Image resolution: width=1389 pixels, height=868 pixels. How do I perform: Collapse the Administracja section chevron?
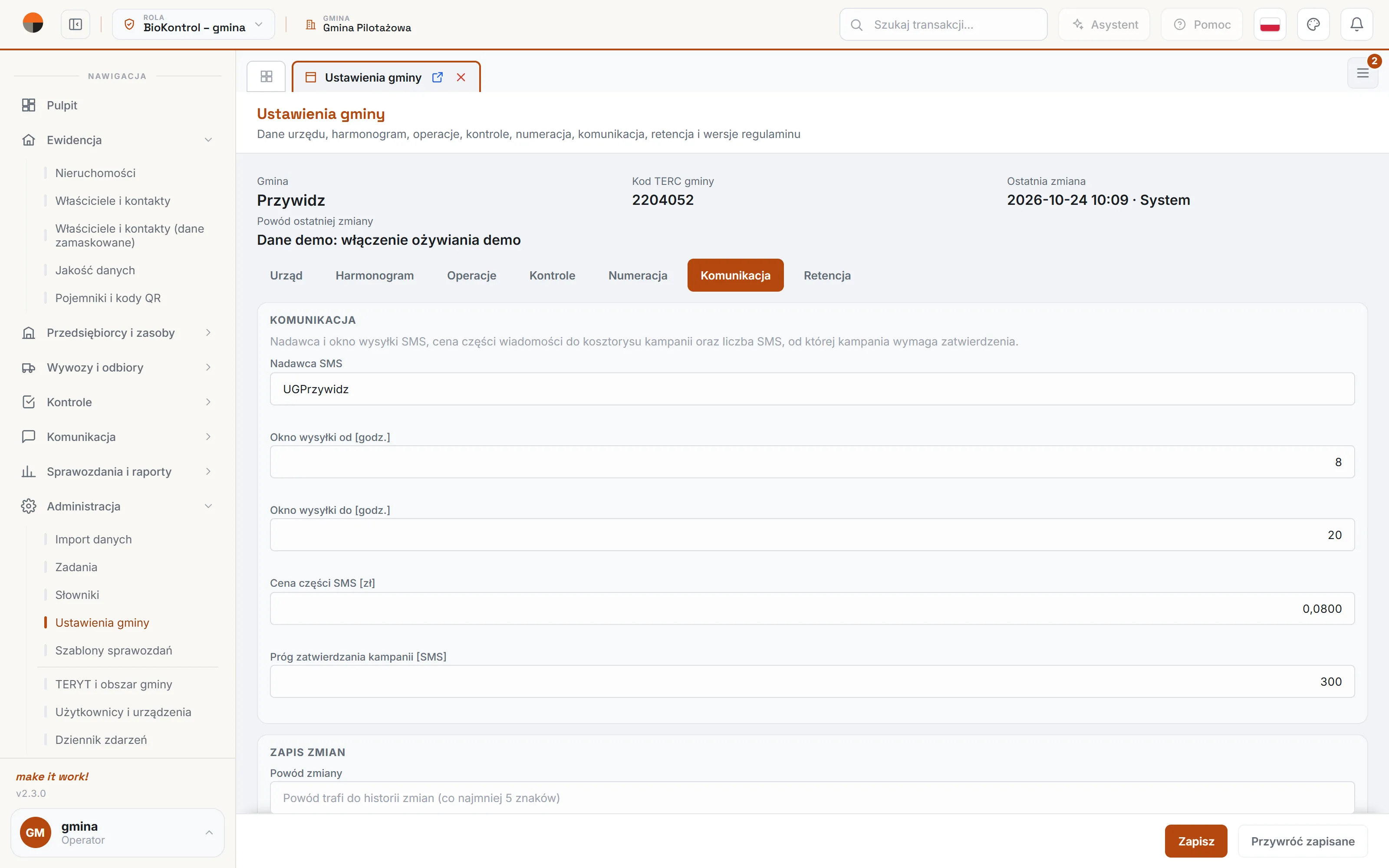[x=208, y=506]
